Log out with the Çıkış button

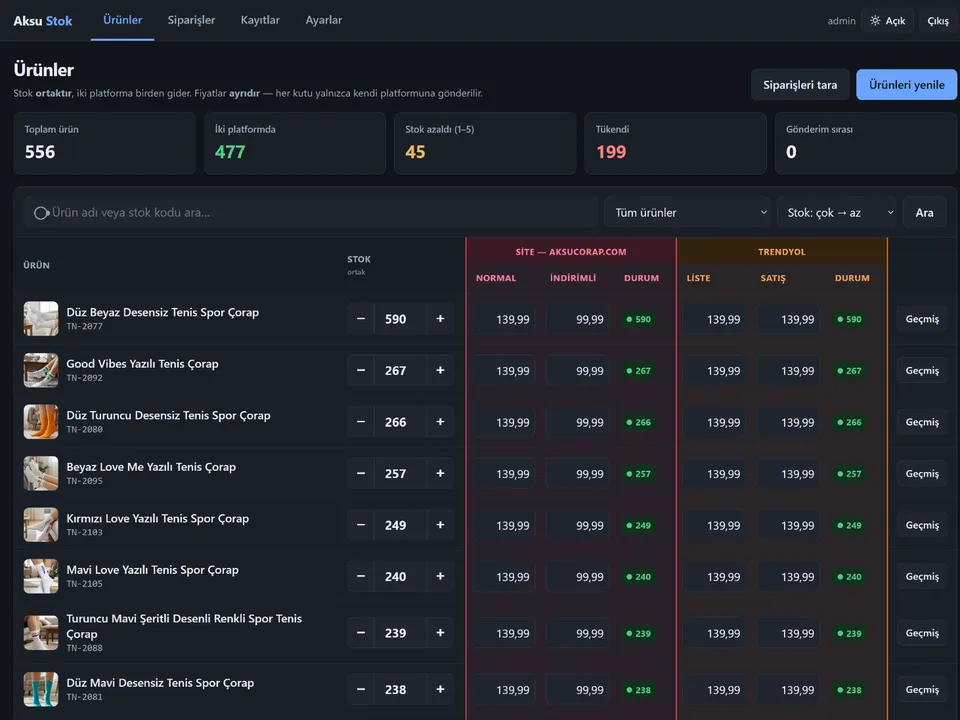[937, 21]
